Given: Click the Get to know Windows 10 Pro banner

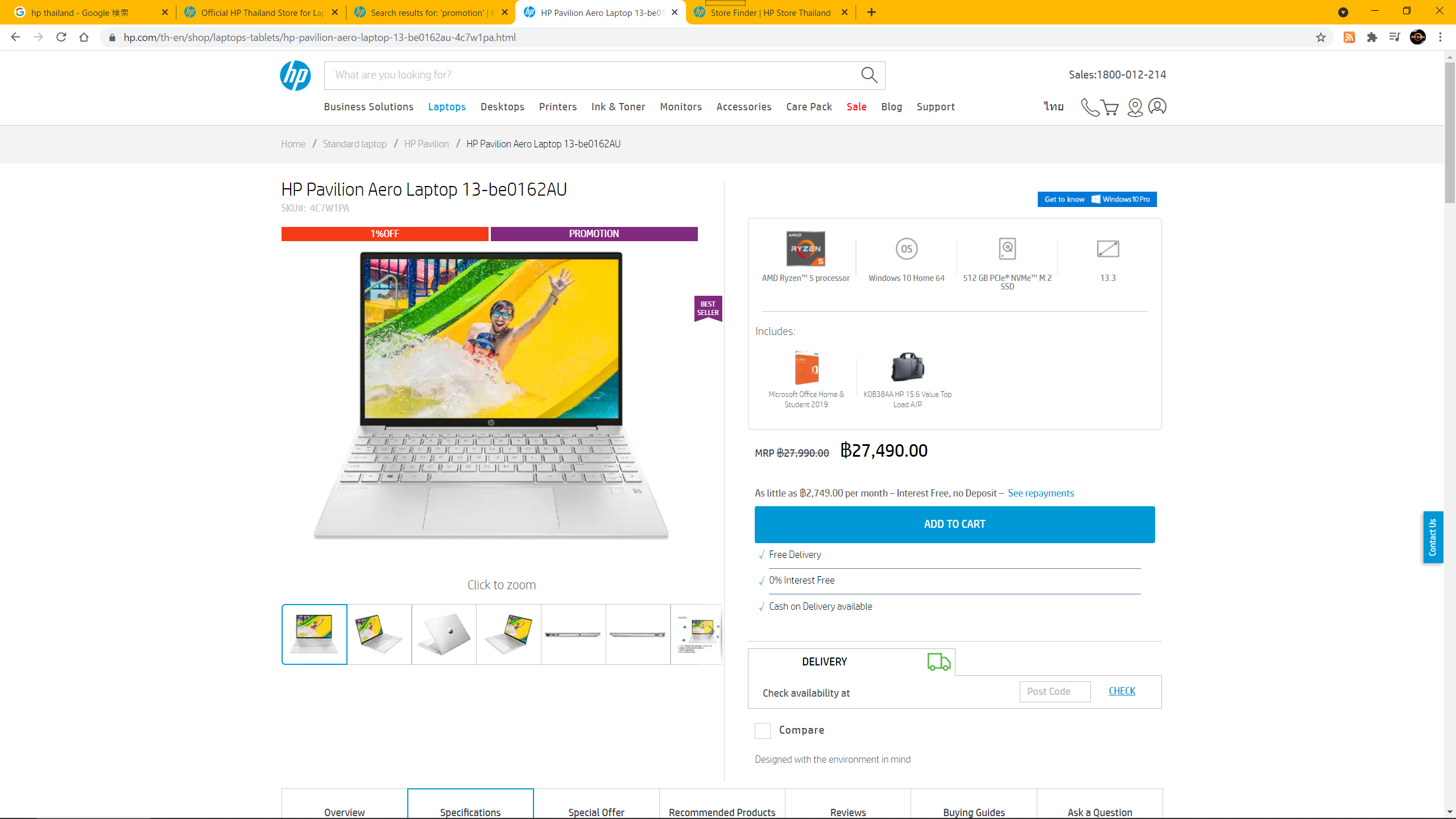Looking at the screenshot, I should pyautogui.click(x=1097, y=199).
